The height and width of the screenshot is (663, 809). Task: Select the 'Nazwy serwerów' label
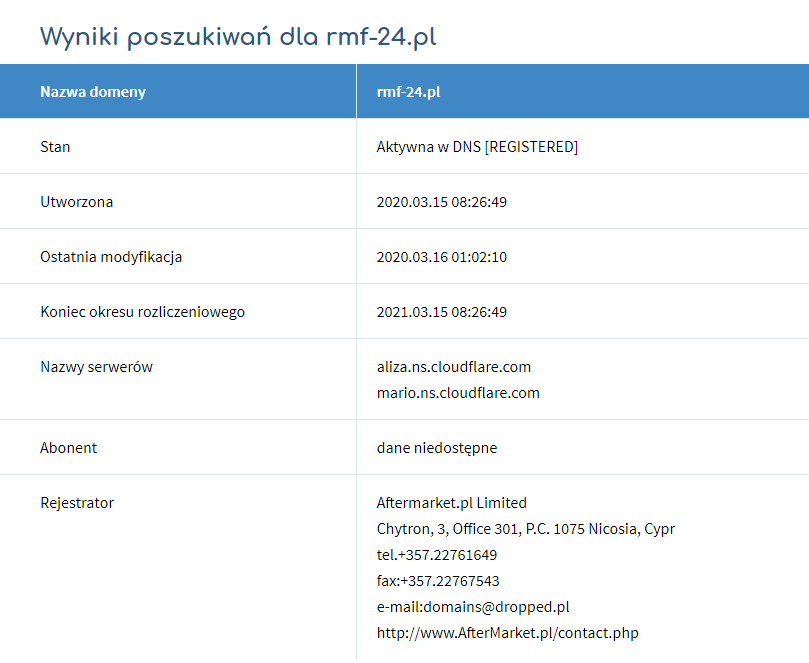click(x=96, y=367)
